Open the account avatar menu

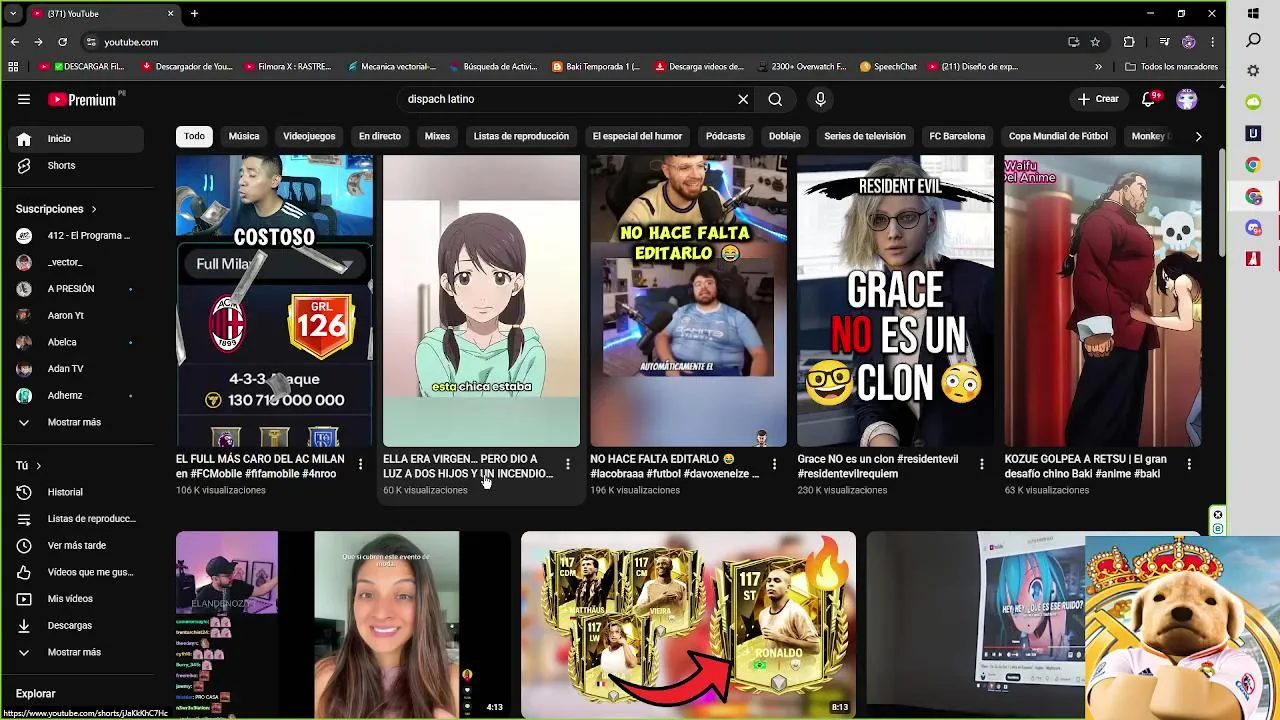(x=1187, y=99)
